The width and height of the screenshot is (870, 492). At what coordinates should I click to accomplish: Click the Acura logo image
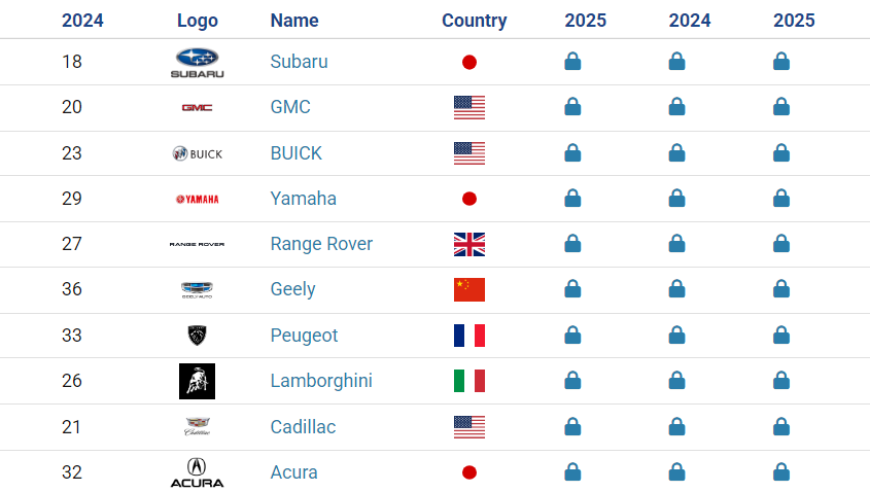tap(197, 473)
